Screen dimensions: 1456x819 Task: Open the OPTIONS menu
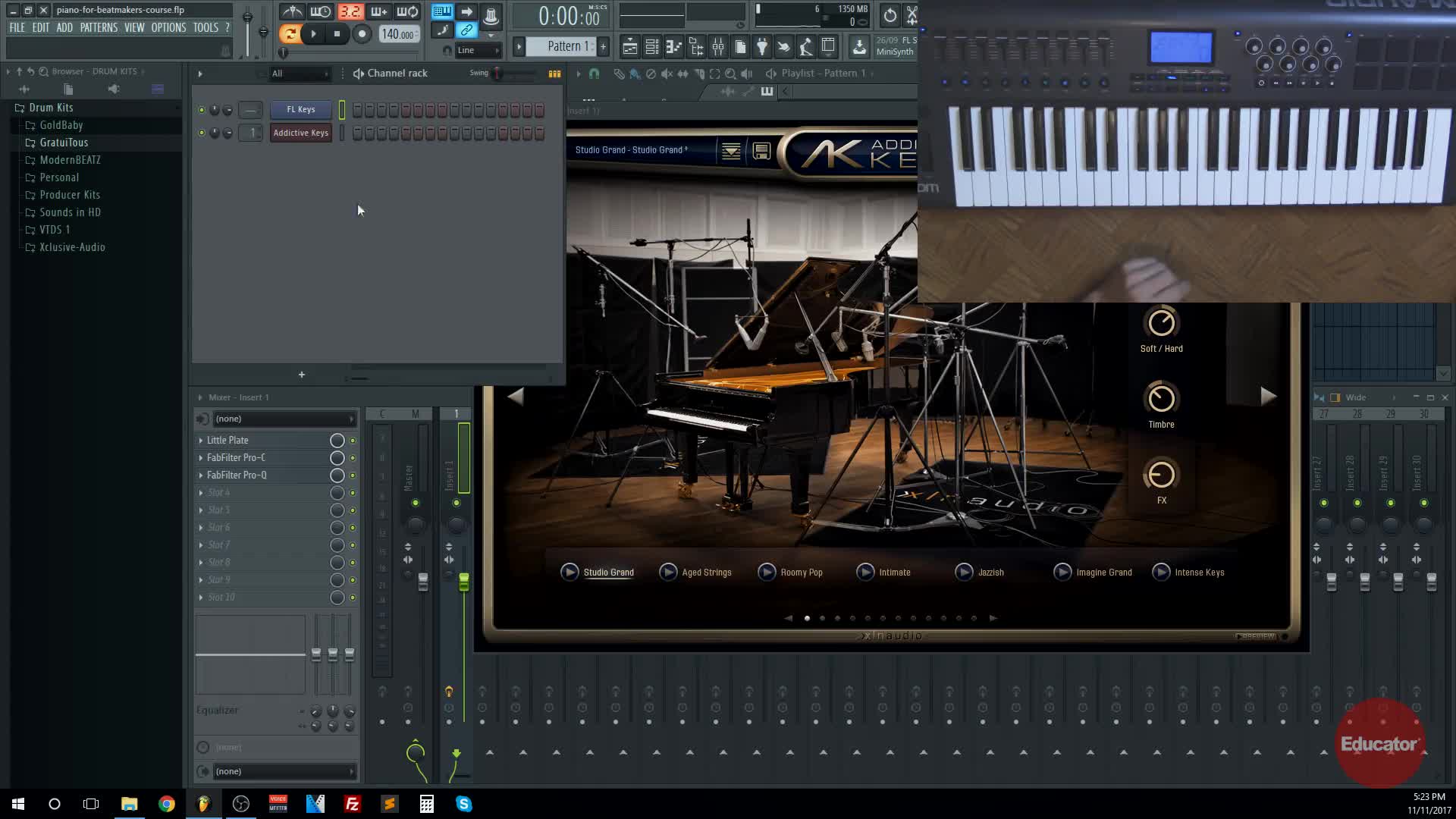coord(168,27)
